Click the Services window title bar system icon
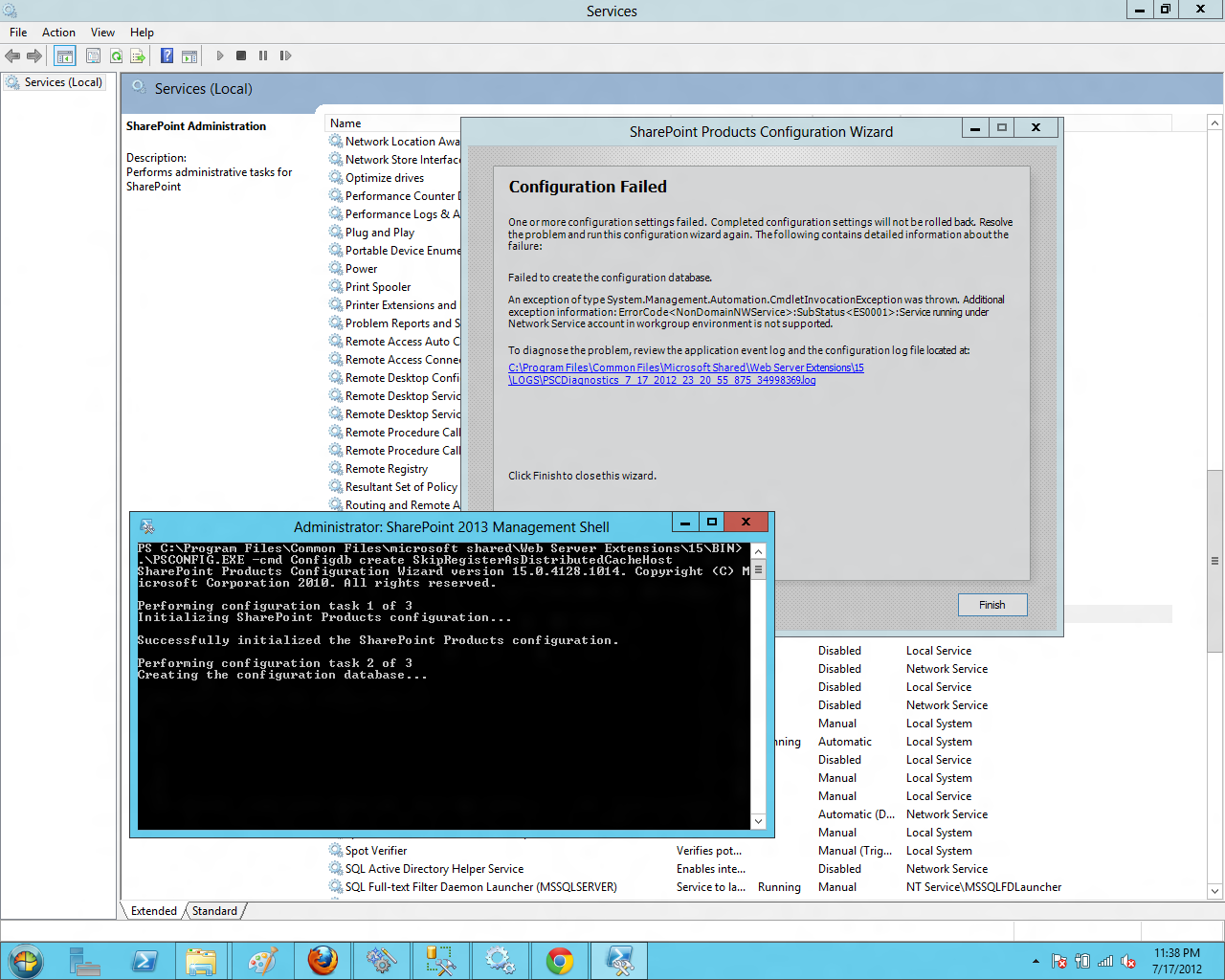 [11, 11]
